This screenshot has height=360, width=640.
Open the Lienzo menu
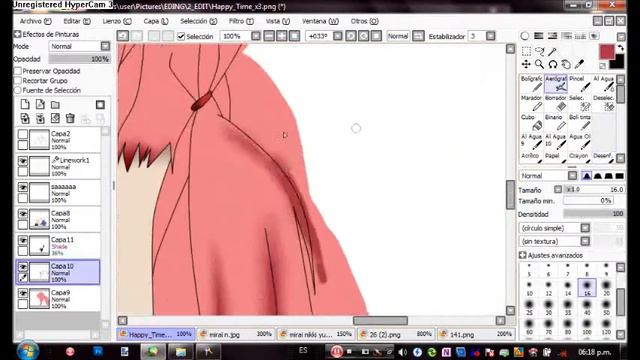pyautogui.click(x=117, y=21)
